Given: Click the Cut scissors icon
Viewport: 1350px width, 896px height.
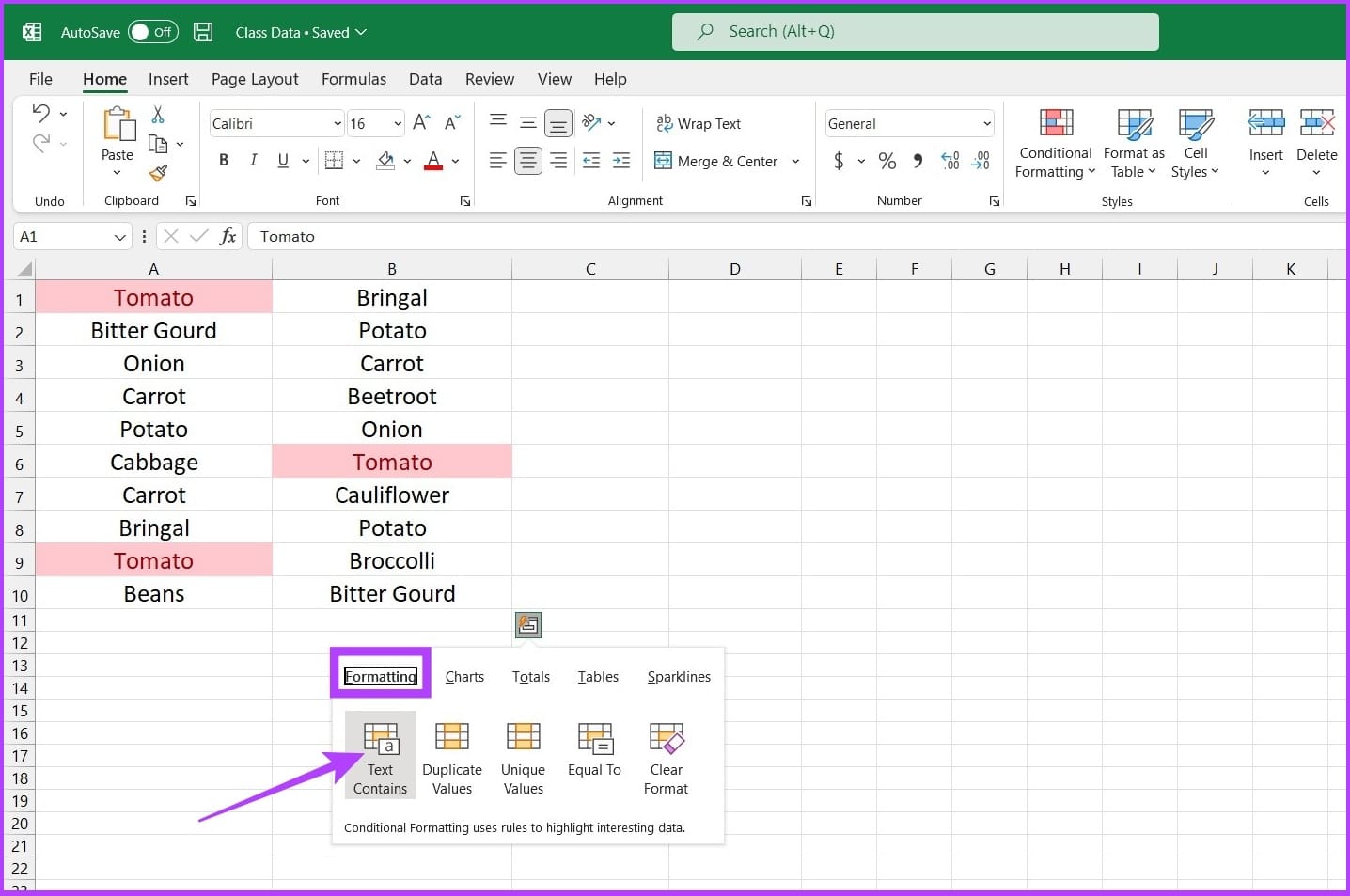Looking at the screenshot, I should point(158,115).
